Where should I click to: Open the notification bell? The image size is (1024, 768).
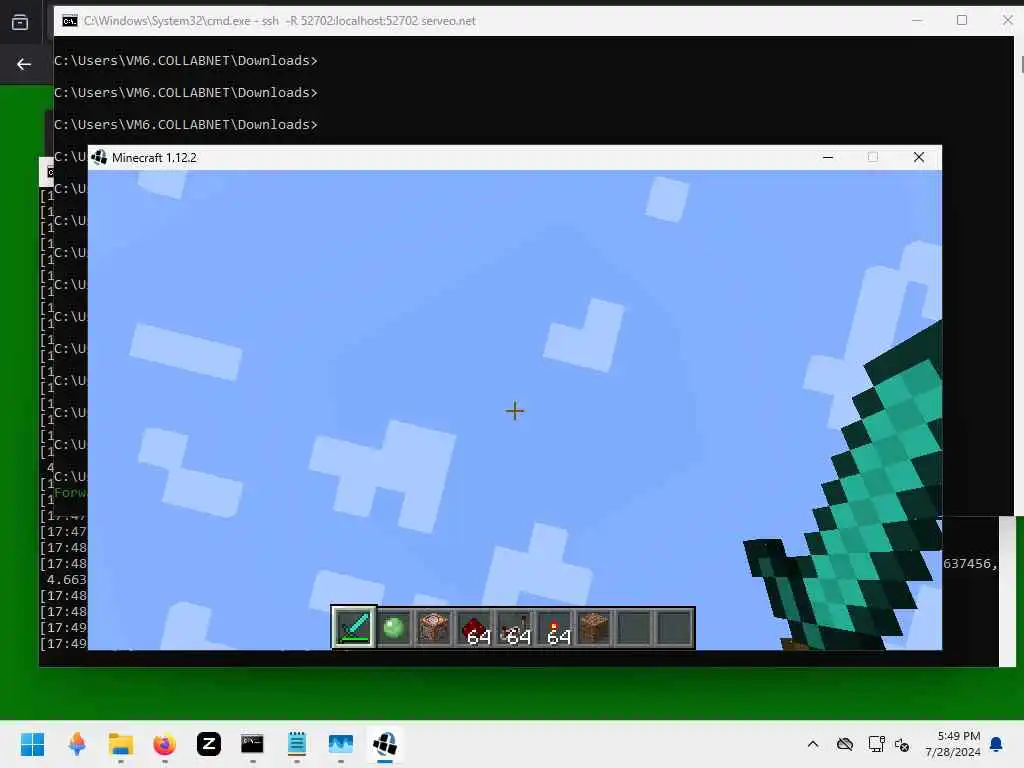(x=997, y=744)
